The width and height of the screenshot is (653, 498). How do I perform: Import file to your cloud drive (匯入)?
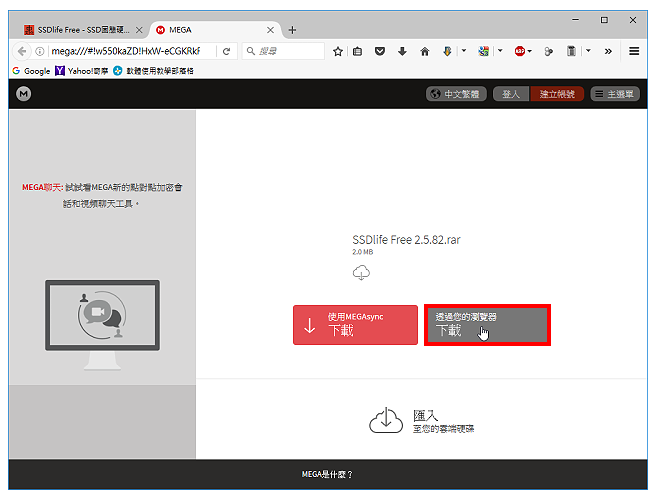coord(421,421)
